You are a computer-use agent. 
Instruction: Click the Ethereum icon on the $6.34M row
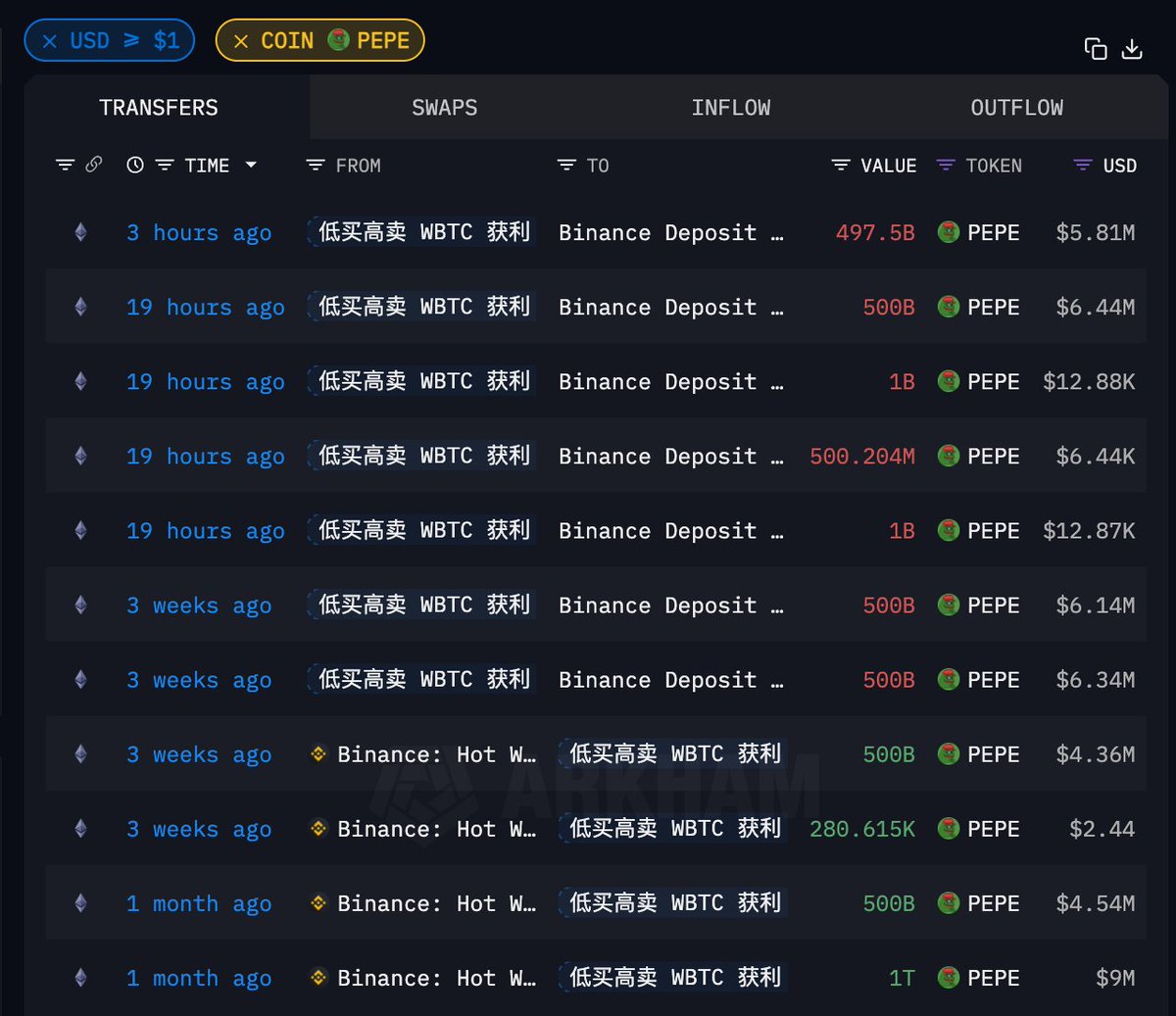[81, 679]
